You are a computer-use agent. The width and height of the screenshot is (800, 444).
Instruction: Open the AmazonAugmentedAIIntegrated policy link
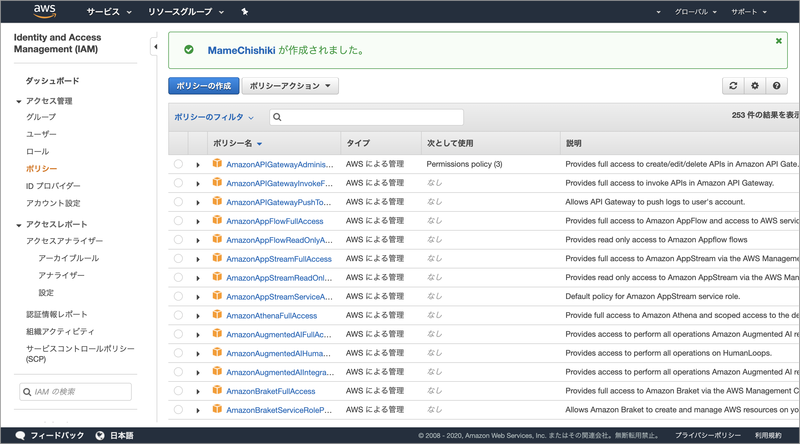tap(280, 372)
